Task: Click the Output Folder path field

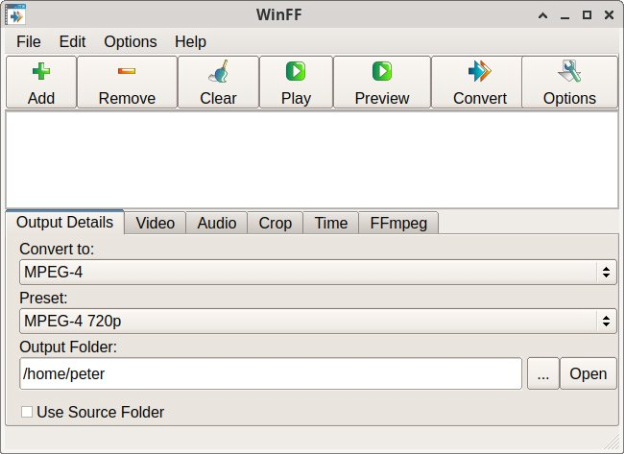Action: (x=270, y=374)
